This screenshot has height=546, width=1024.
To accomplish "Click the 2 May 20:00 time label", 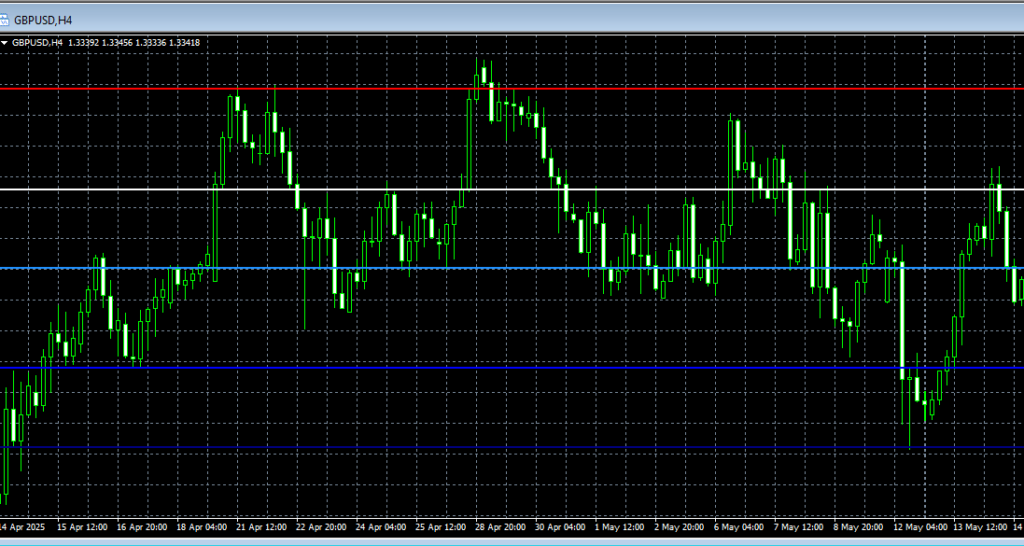I will tap(679, 527).
